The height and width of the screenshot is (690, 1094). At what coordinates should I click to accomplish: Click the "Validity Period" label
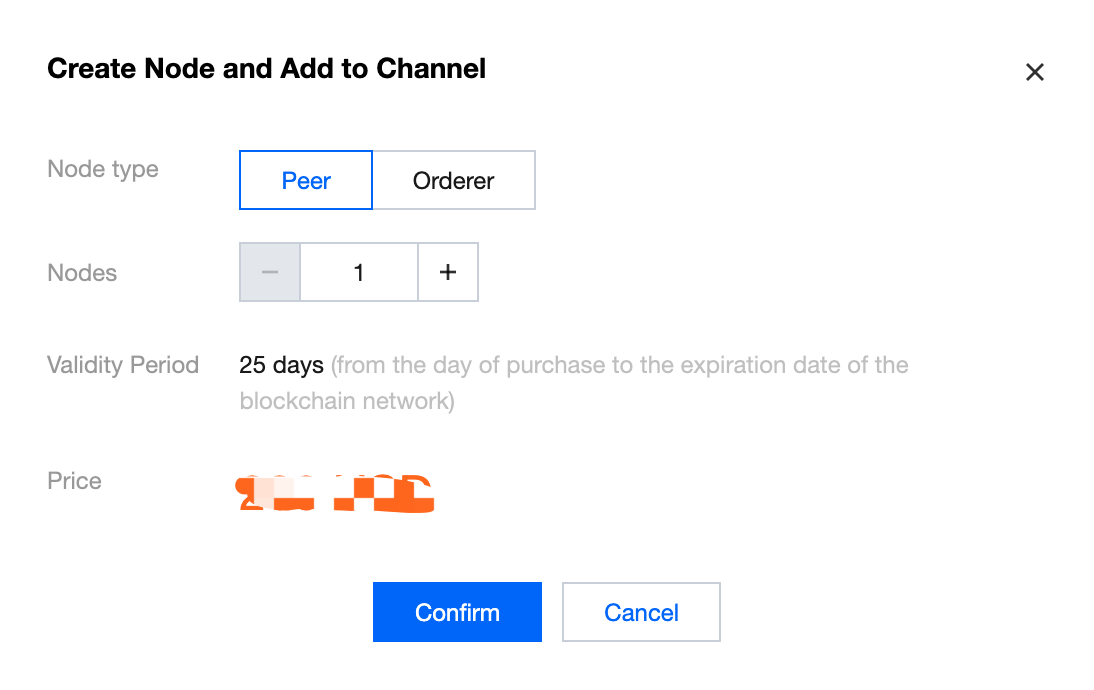tap(123, 365)
